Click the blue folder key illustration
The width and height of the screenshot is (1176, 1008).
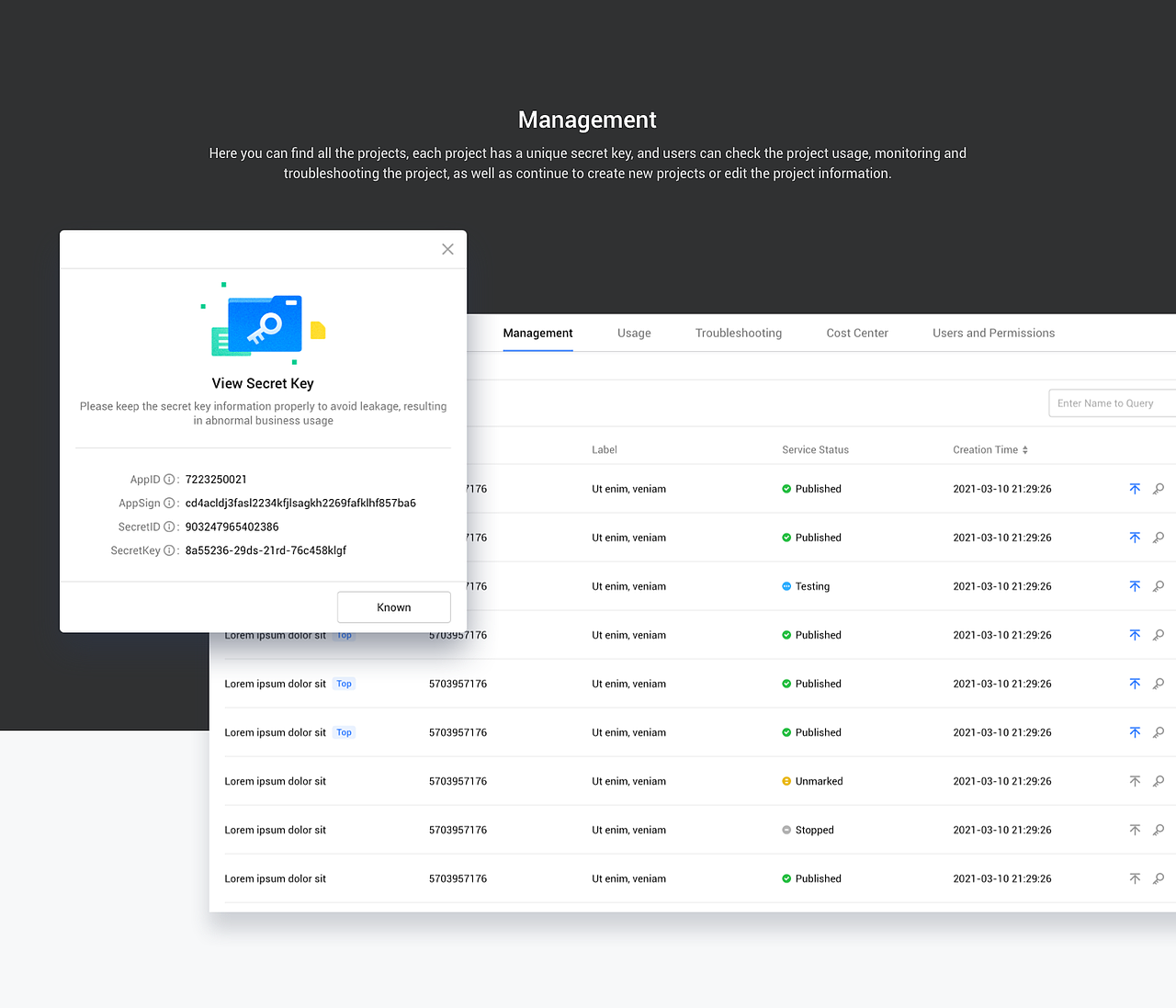coord(265,323)
